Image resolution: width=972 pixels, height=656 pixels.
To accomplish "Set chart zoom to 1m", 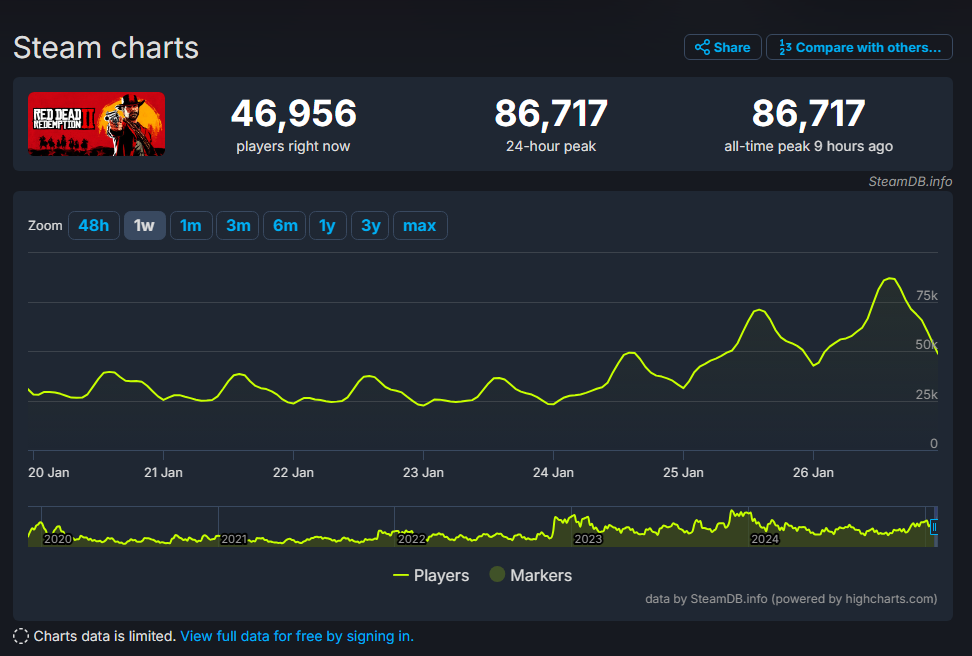I will (191, 226).
